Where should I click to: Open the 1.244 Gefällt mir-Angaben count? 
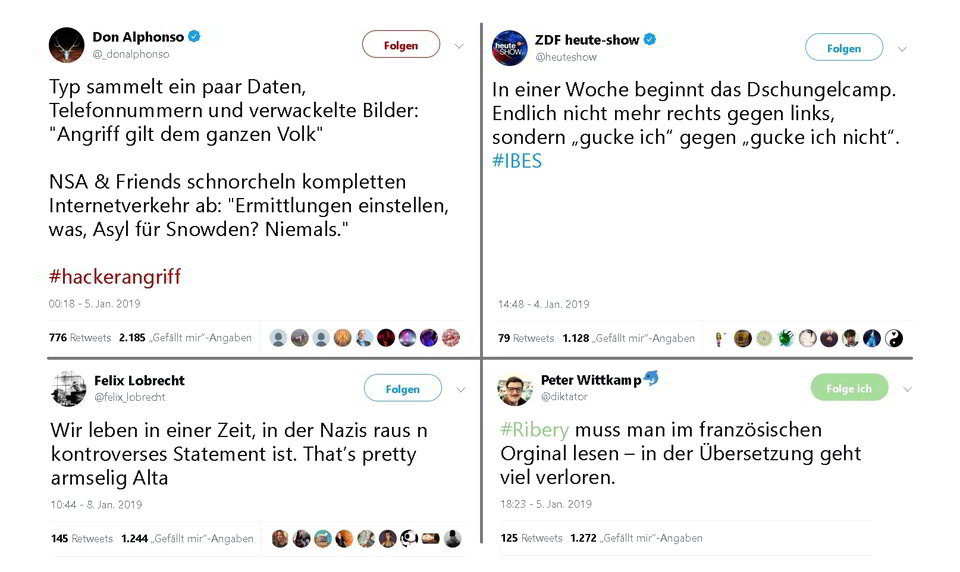[187, 538]
